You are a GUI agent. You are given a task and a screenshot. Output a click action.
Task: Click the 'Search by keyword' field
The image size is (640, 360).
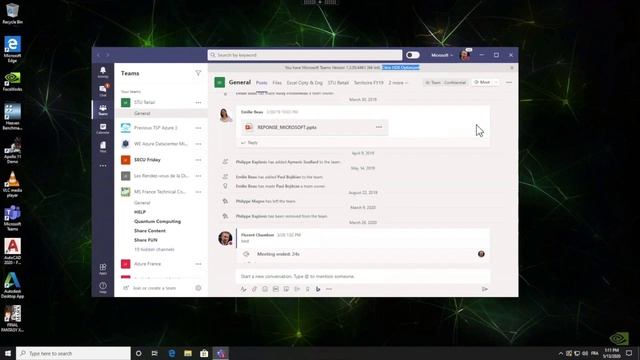(305, 55)
